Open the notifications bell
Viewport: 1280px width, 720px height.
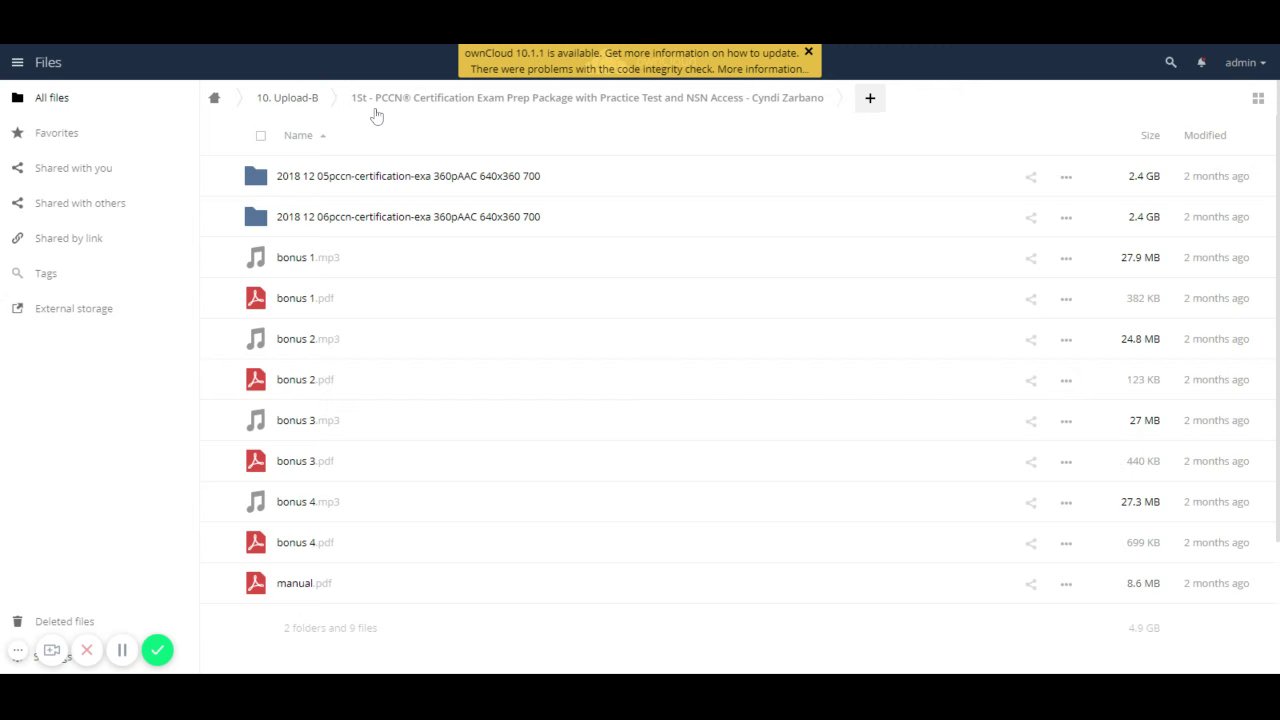pyautogui.click(x=1201, y=62)
